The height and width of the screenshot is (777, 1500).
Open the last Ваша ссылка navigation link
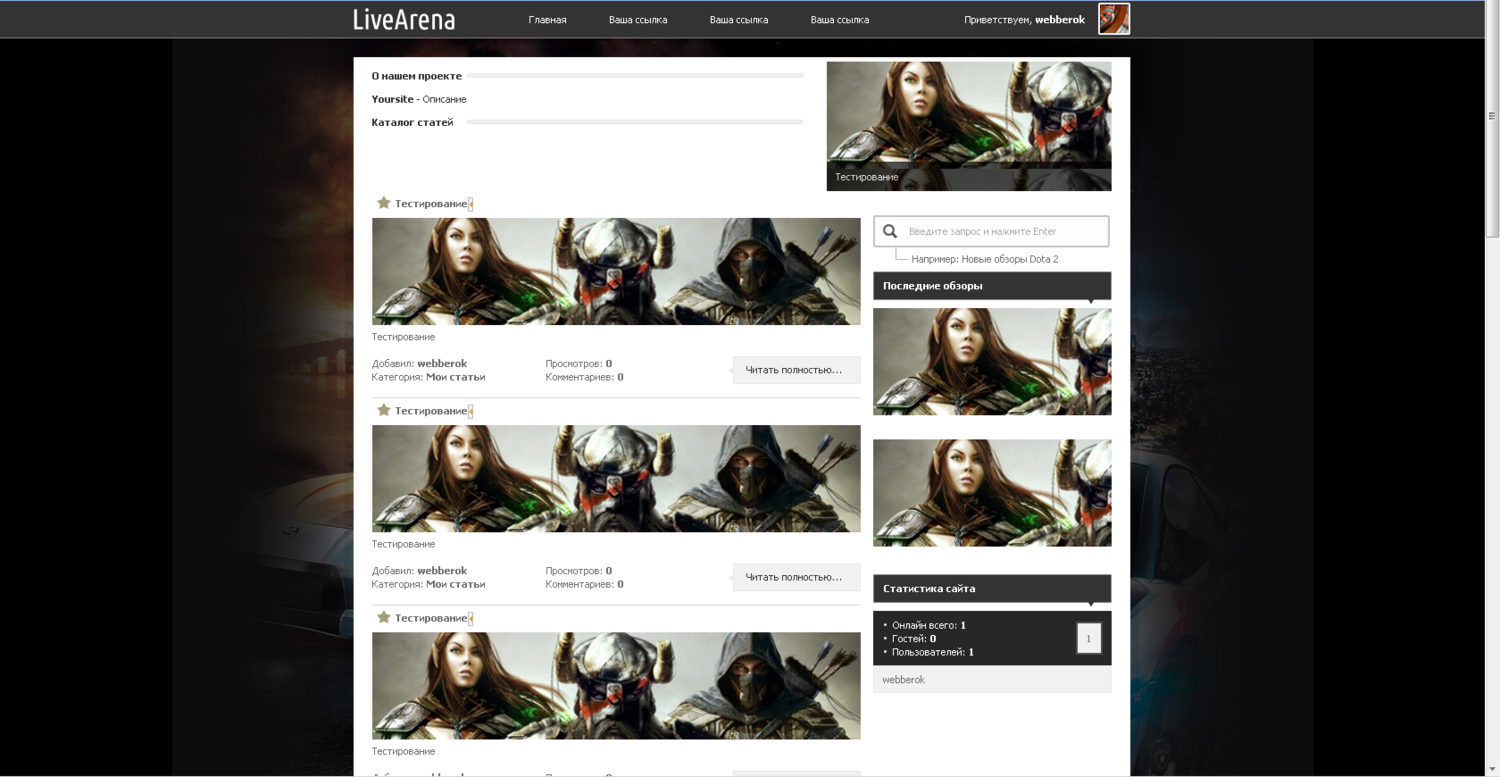pos(839,20)
